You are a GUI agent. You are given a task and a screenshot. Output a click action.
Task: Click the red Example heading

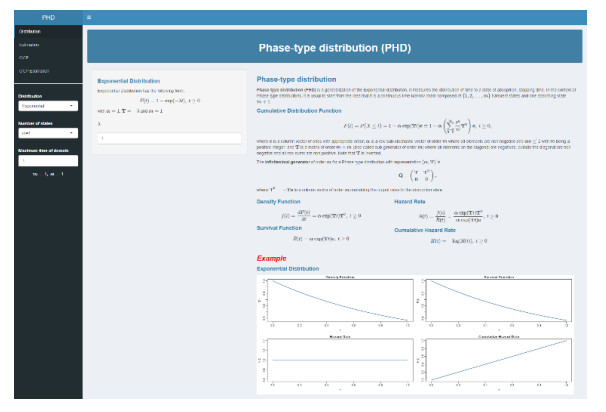271,258
